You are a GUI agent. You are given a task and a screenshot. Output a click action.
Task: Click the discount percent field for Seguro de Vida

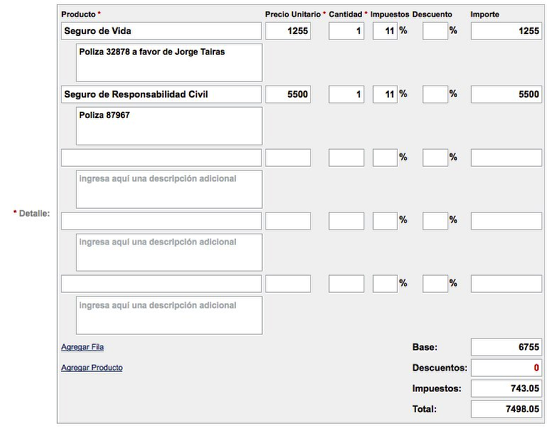pos(435,31)
